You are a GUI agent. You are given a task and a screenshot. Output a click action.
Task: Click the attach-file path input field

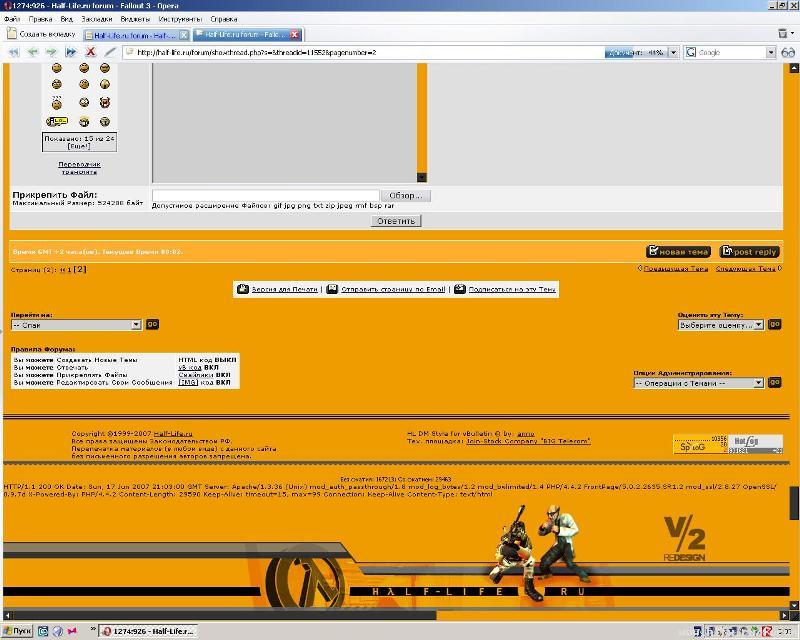tap(265, 196)
